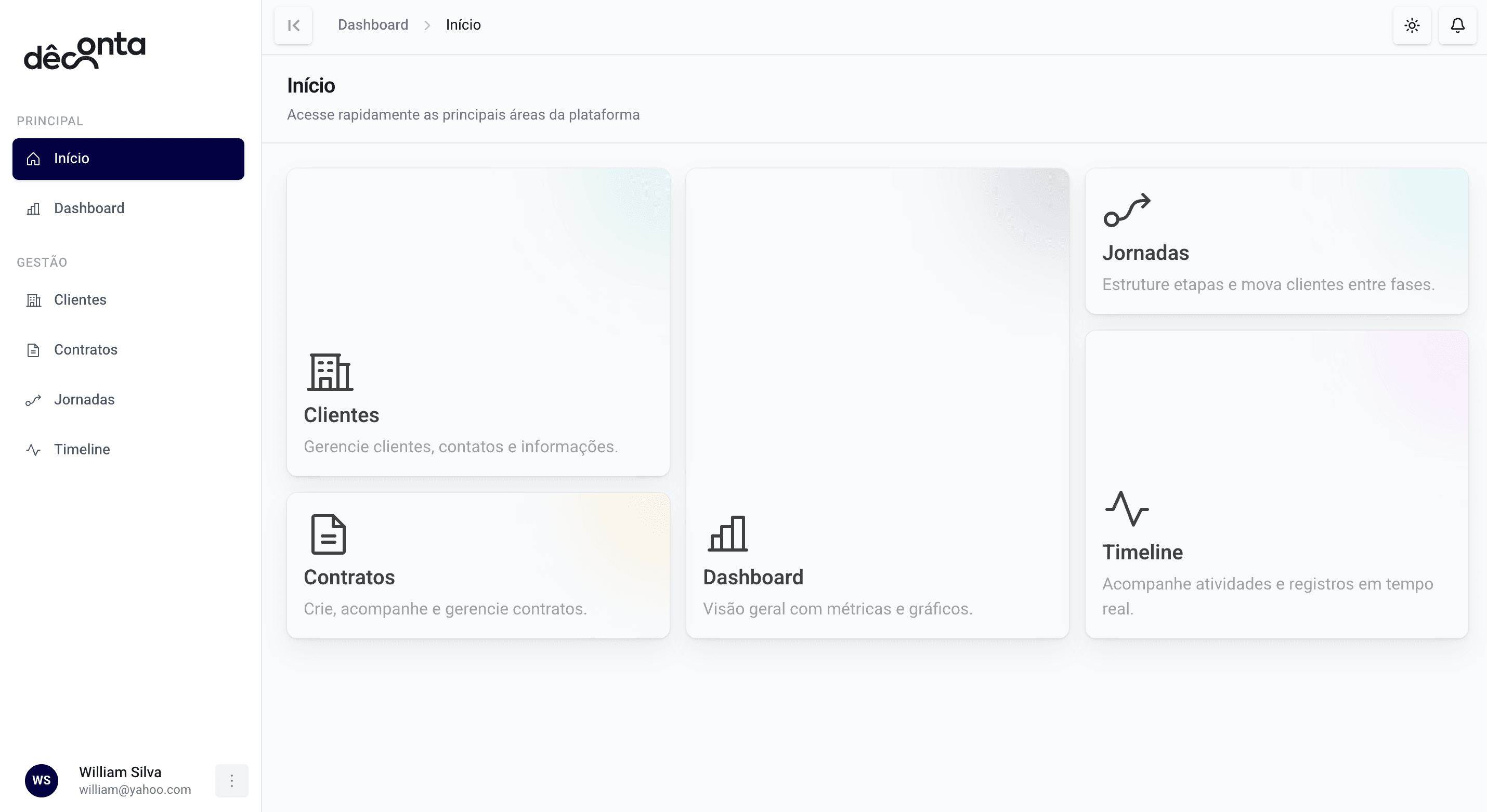This screenshot has height=812, width=1487.
Task: Select the Início home icon in sidebar
Action: 33,158
